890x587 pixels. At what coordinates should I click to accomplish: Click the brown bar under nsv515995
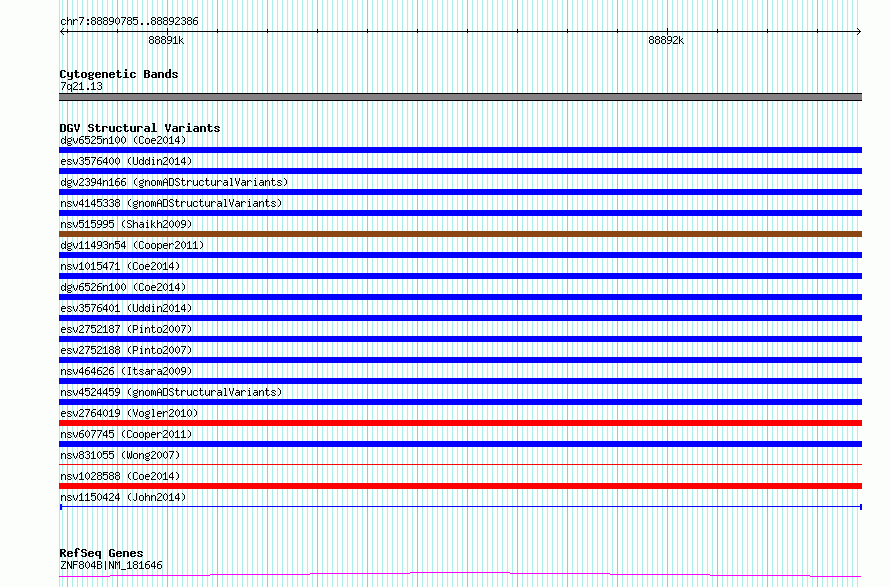[460, 234]
